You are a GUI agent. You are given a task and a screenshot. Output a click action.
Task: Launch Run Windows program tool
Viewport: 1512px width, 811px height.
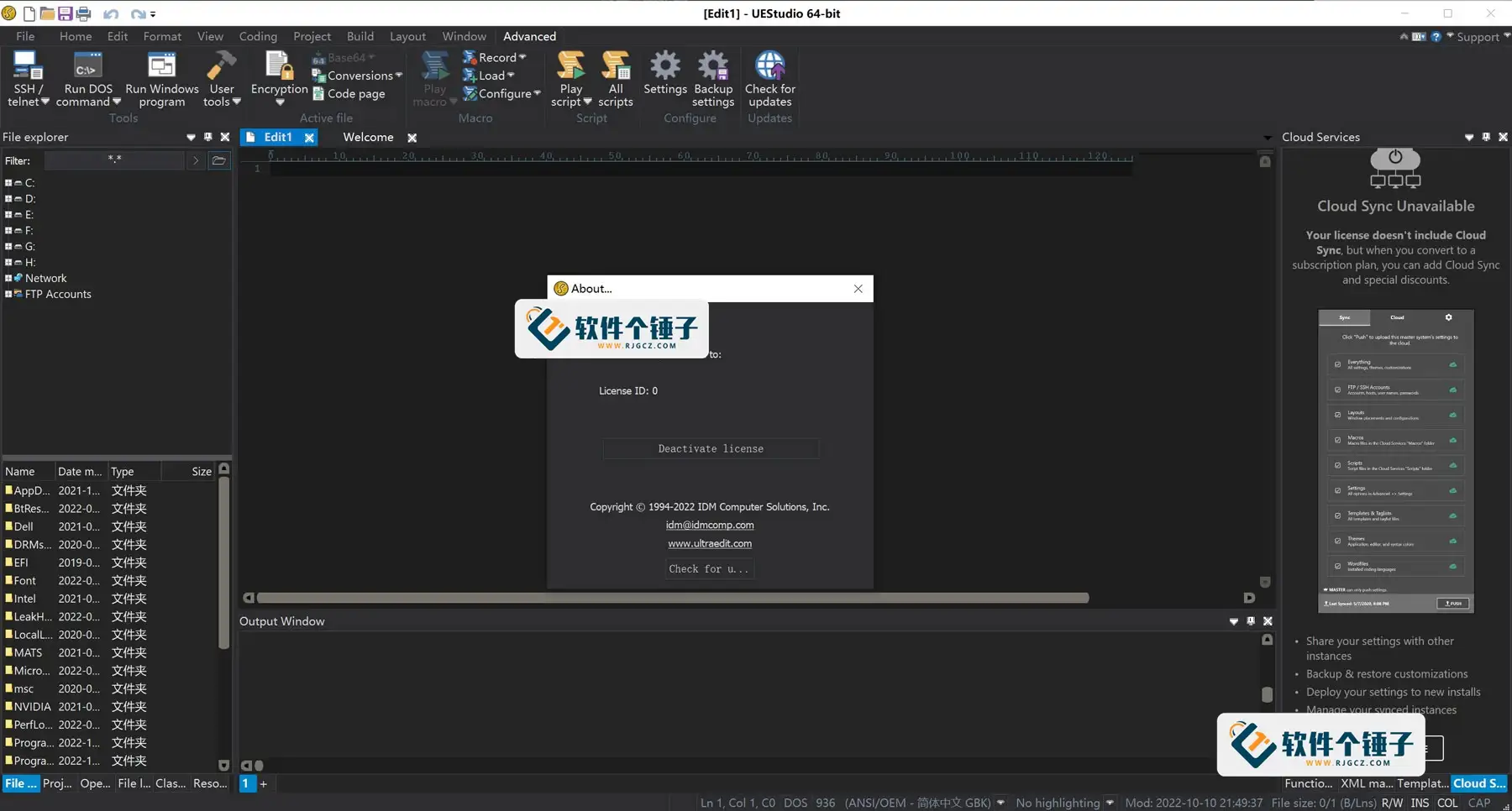(x=162, y=79)
